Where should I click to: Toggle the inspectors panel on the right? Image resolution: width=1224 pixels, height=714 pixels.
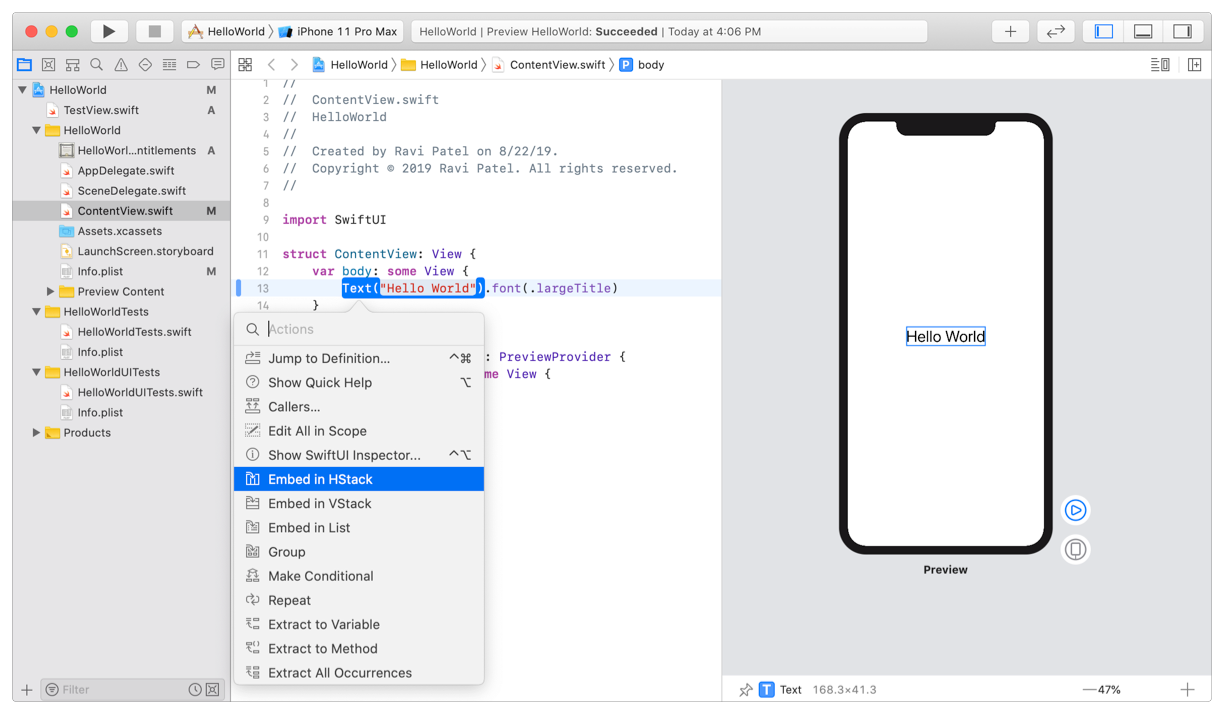pyautogui.click(x=1182, y=31)
